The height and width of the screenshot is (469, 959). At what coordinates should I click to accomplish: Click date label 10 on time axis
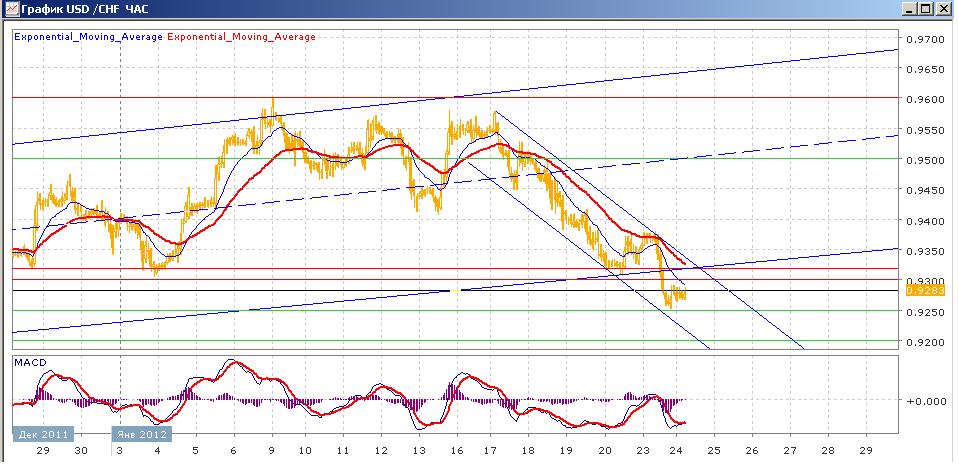(305, 450)
